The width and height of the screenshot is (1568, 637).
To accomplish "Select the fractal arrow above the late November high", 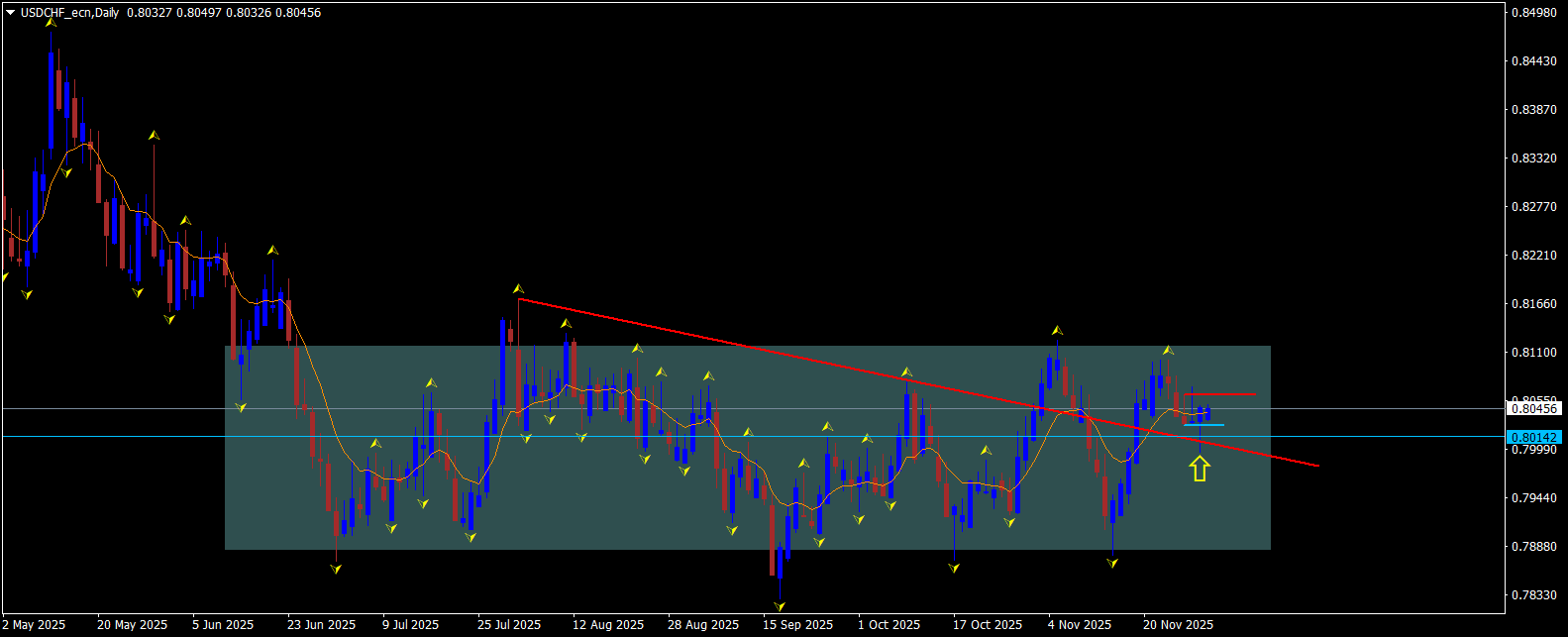I will click(x=1169, y=350).
